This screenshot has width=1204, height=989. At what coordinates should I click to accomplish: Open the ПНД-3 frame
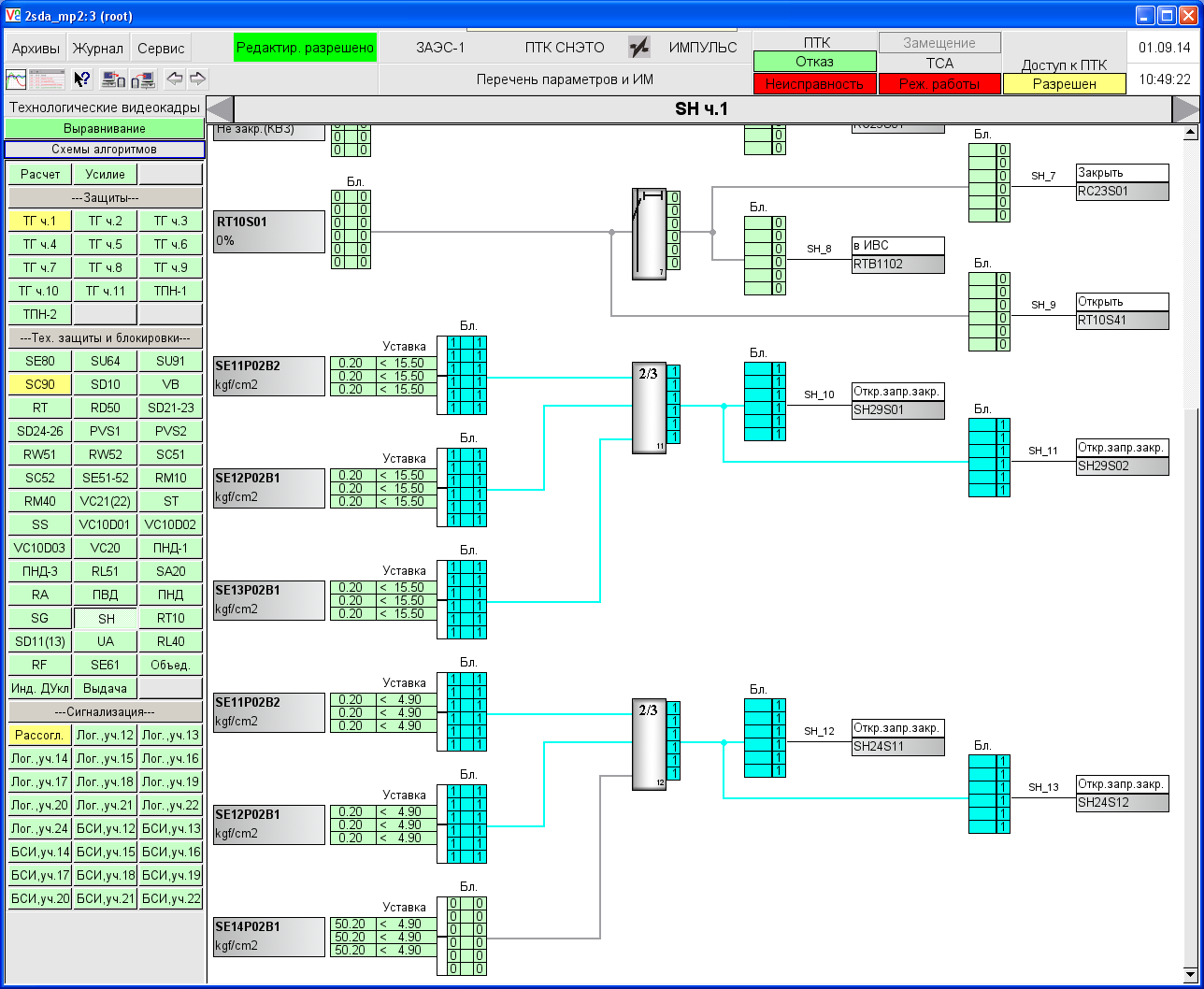(40, 571)
